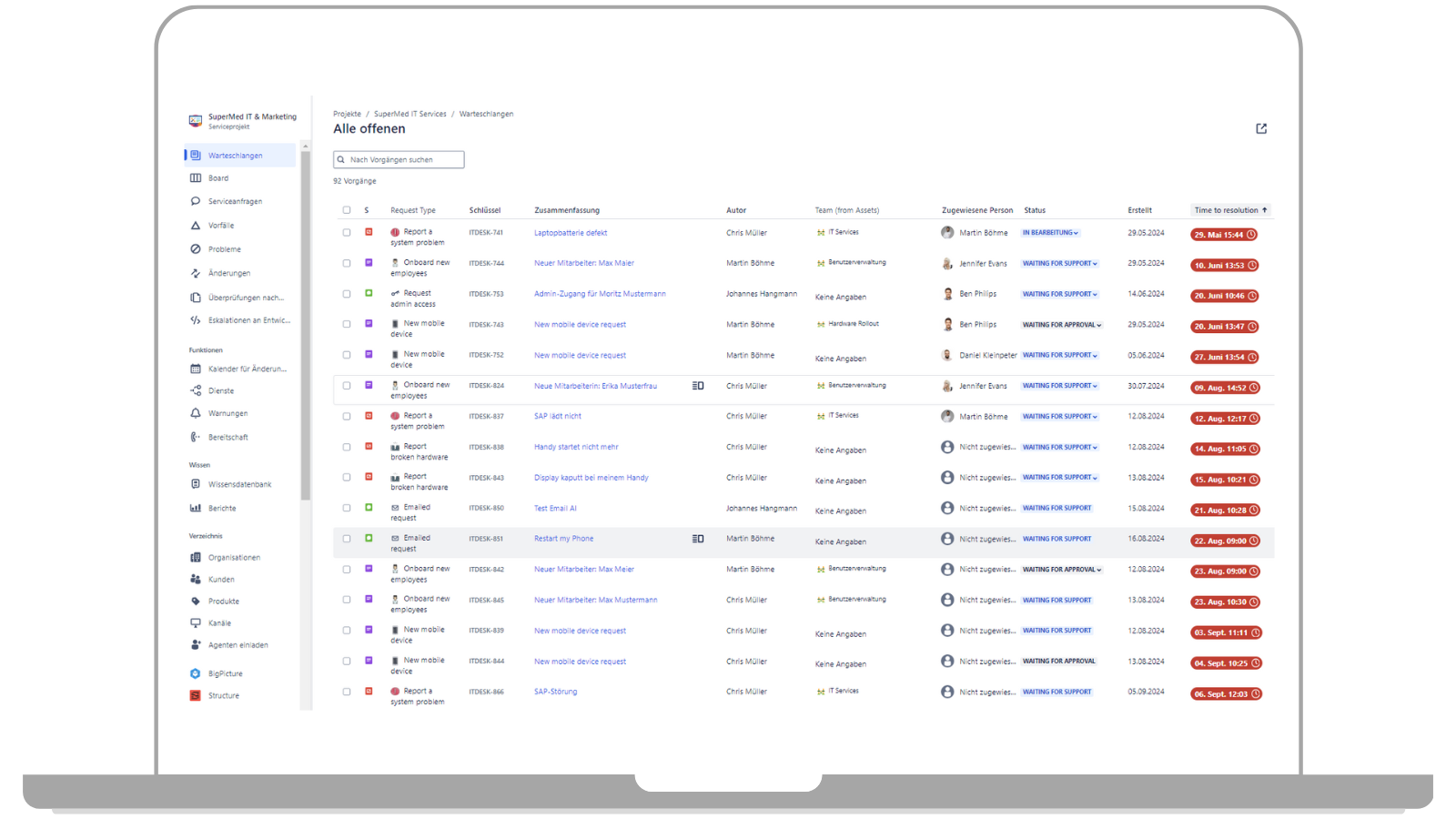Open the Kunden people icon
Screen dimensions: 1456x819
coord(195,579)
